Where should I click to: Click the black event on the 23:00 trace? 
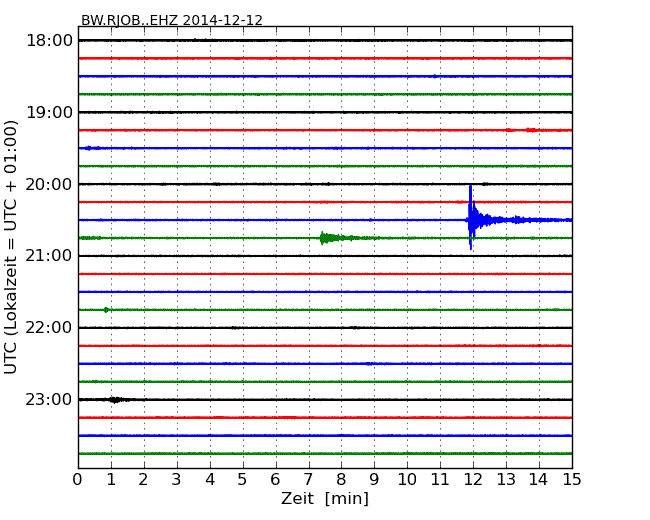coord(115,400)
